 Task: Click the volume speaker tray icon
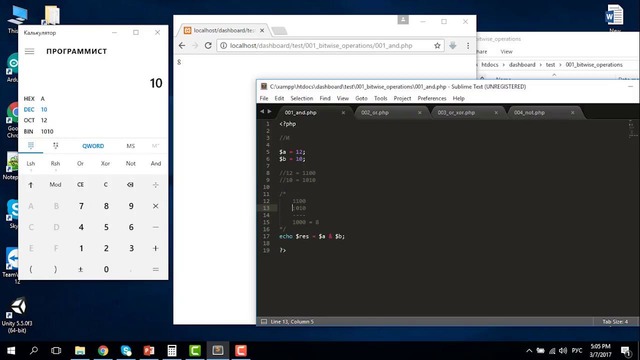click(563, 351)
